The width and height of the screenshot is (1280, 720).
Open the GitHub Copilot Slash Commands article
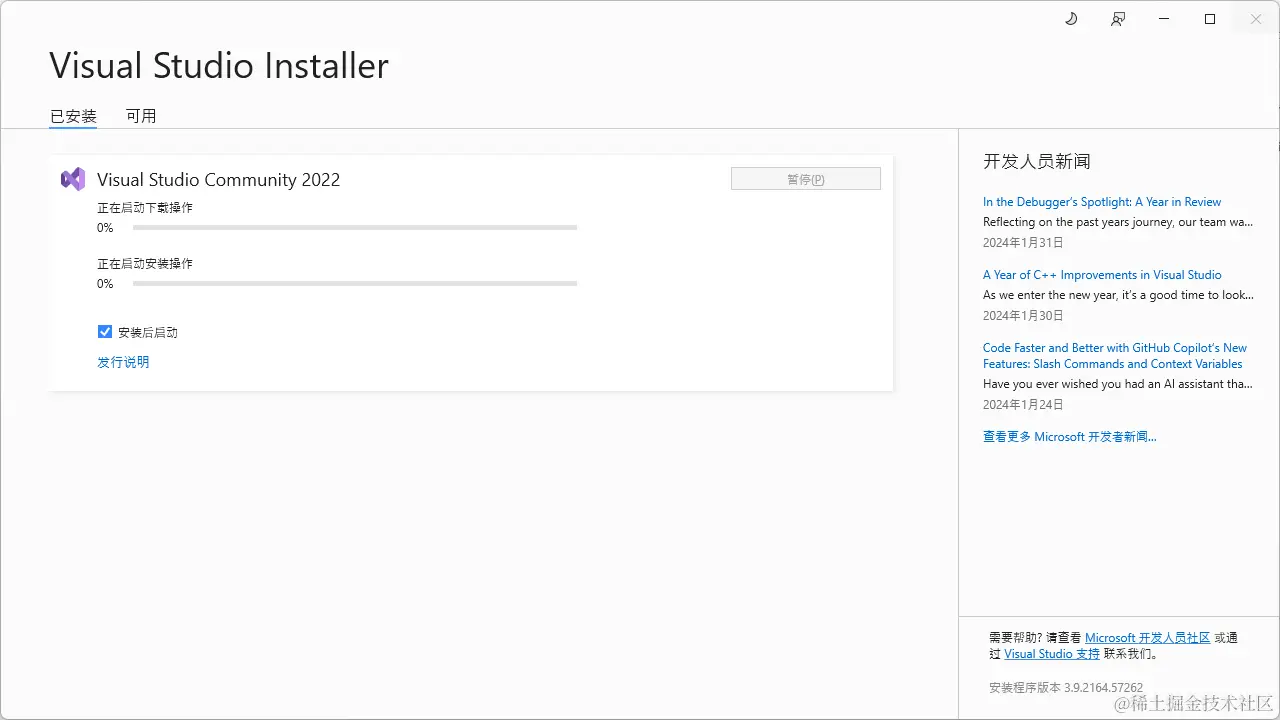click(x=1114, y=356)
